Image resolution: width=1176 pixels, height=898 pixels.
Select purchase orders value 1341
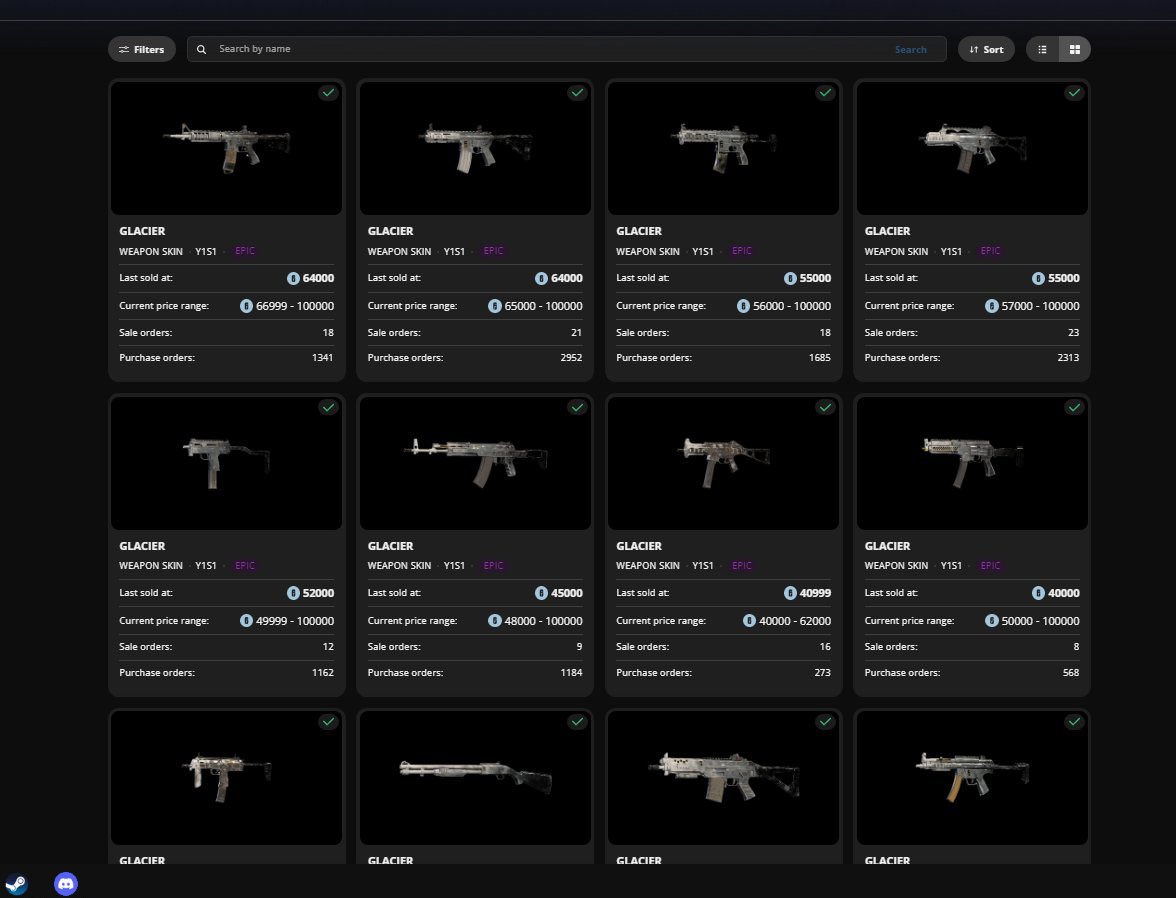point(322,358)
